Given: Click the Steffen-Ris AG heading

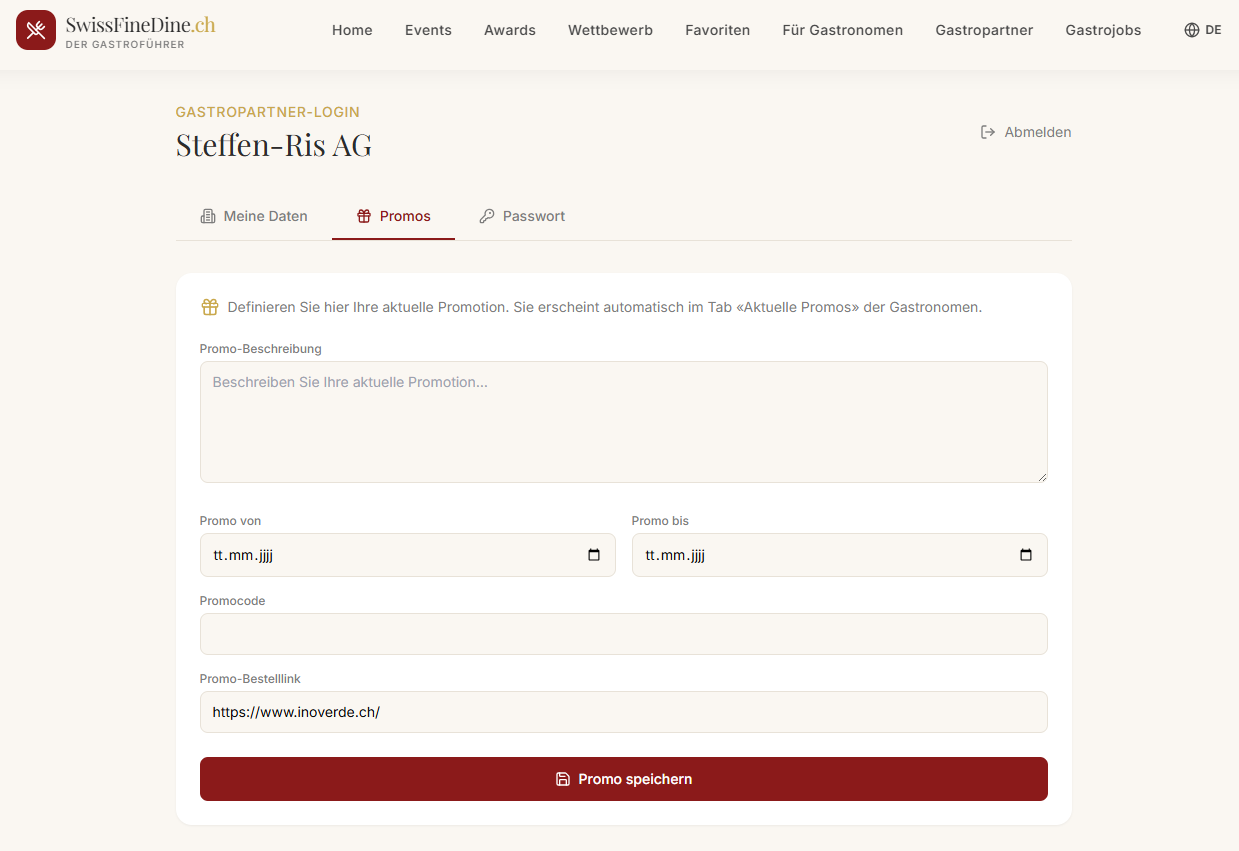Looking at the screenshot, I should pyautogui.click(x=274, y=145).
